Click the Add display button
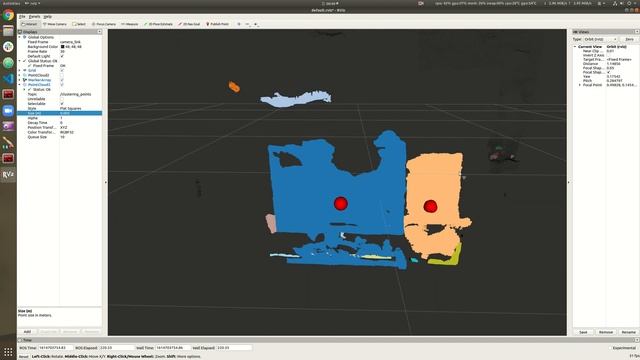The image size is (640, 360). click(x=27, y=332)
